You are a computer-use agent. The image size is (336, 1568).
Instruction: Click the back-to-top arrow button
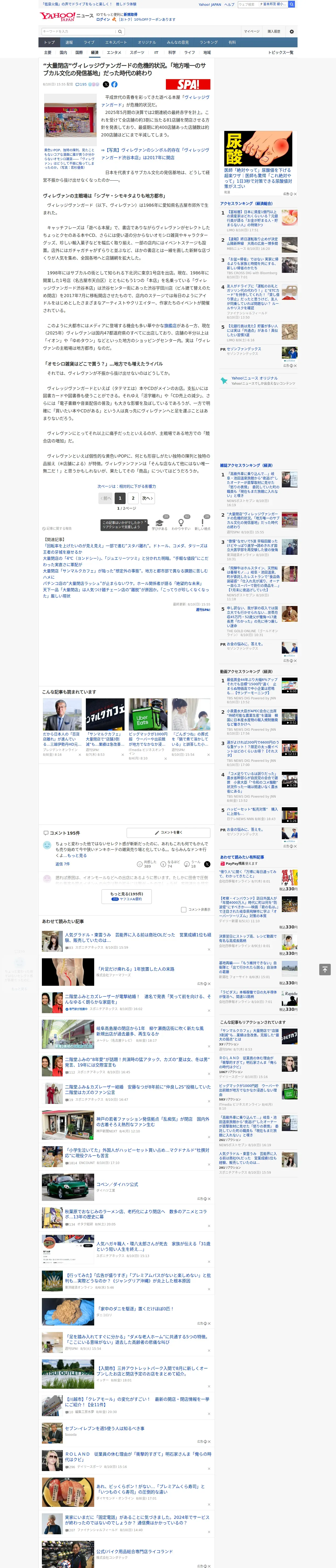click(325, 969)
